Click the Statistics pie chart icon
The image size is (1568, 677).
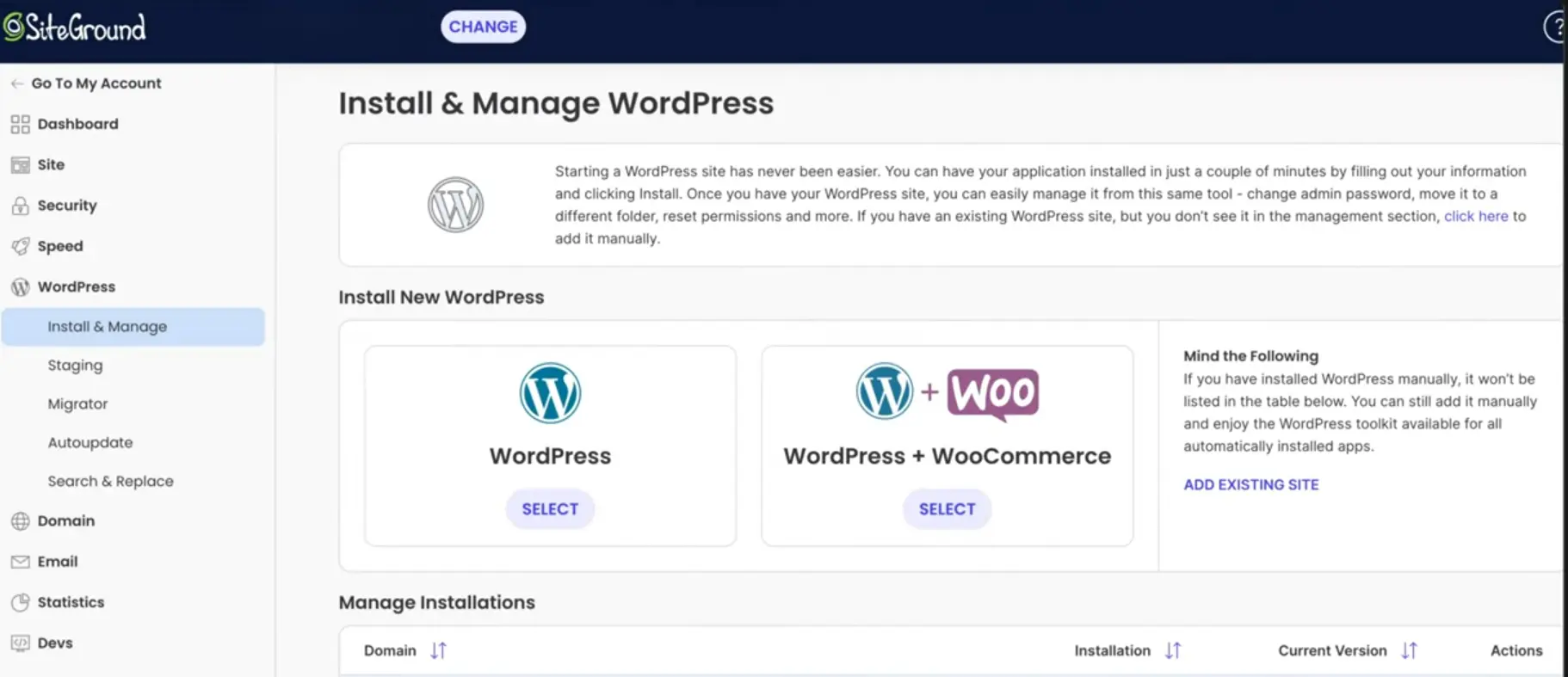20,602
